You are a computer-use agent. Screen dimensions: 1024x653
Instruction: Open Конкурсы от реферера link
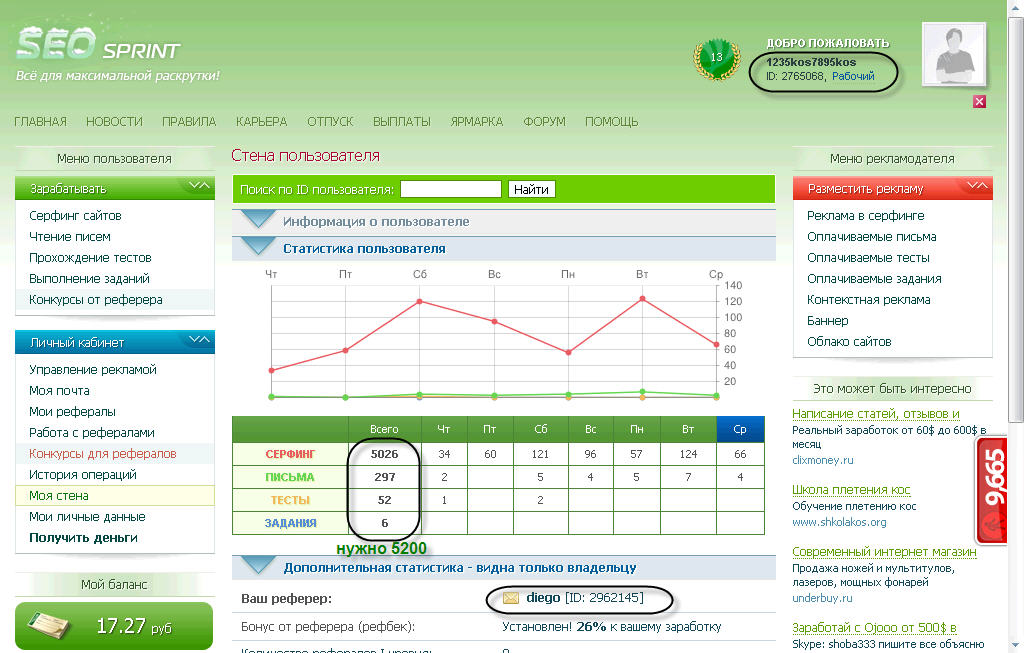coord(95,300)
